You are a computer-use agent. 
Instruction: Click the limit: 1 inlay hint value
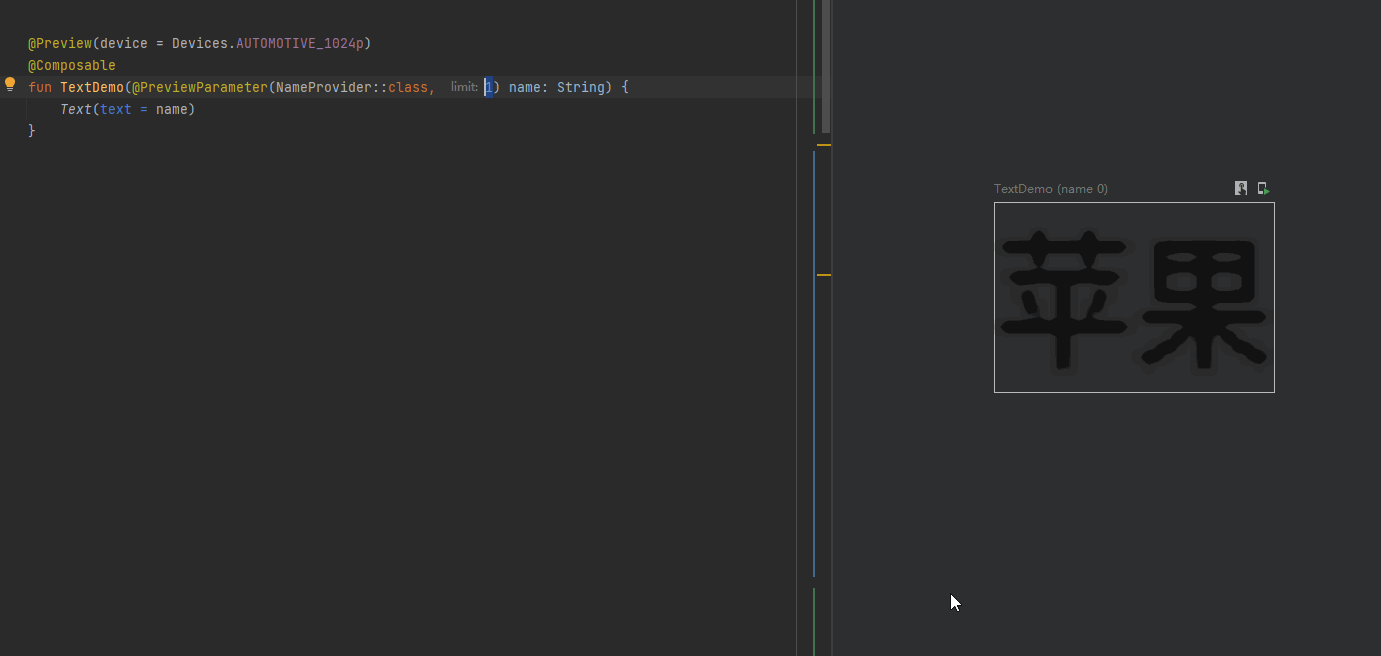coord(487,87)
